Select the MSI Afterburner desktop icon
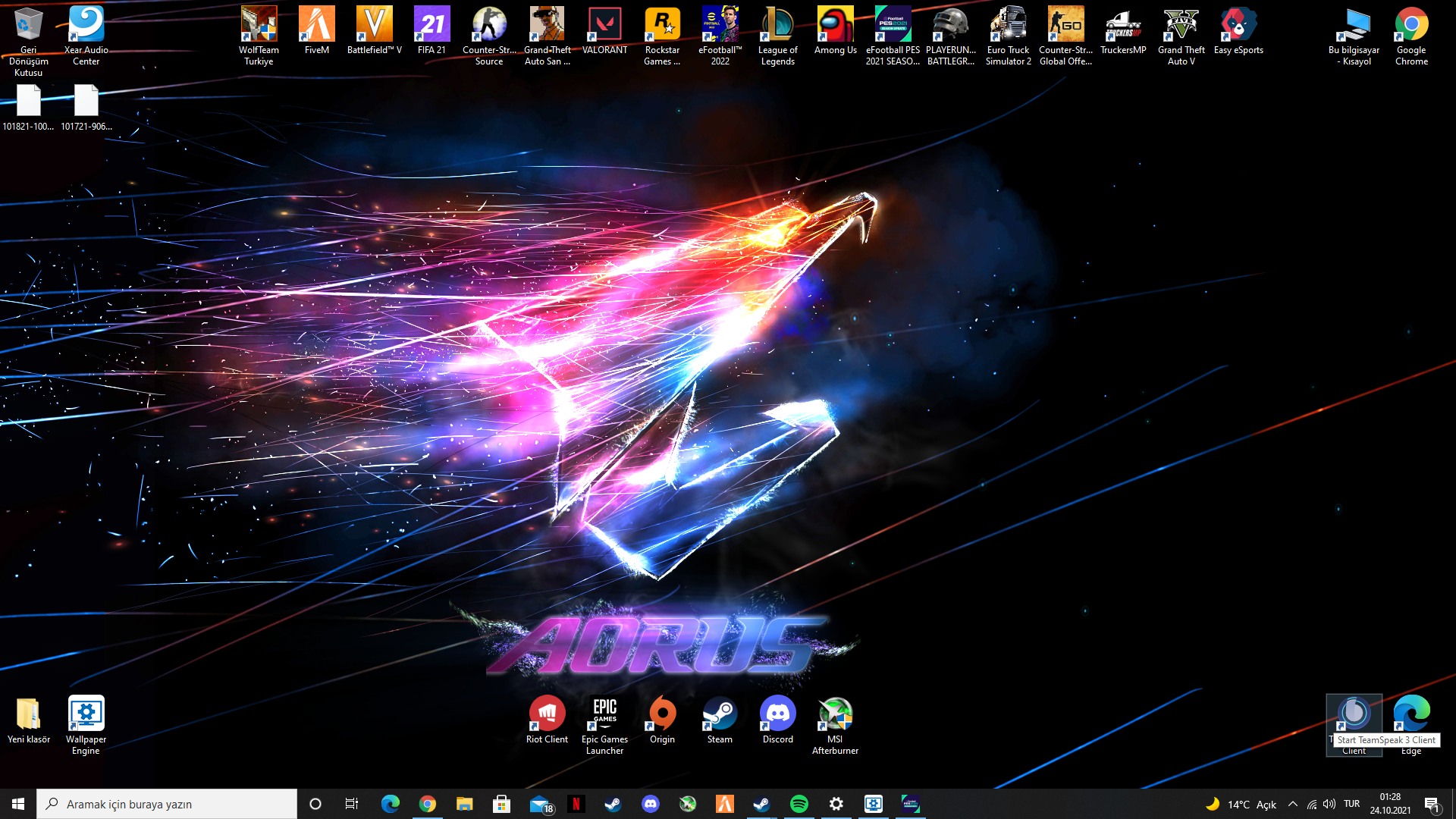 point(835,725)
